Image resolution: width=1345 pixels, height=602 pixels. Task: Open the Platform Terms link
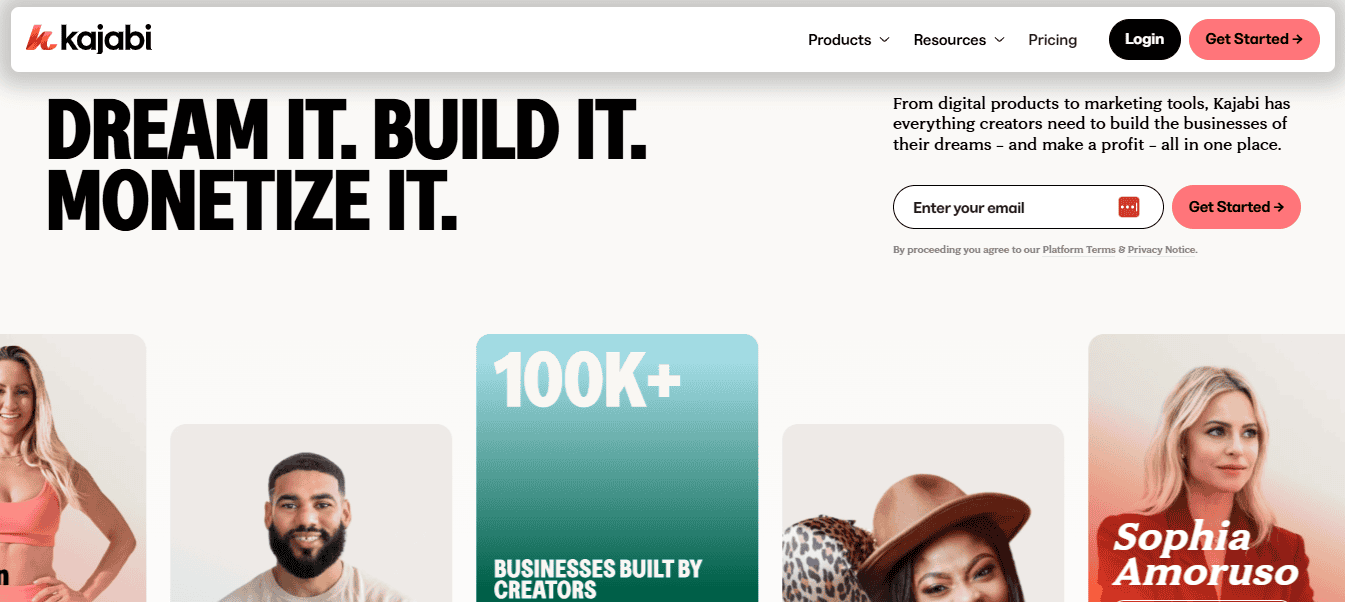(x=1079, y=250)
